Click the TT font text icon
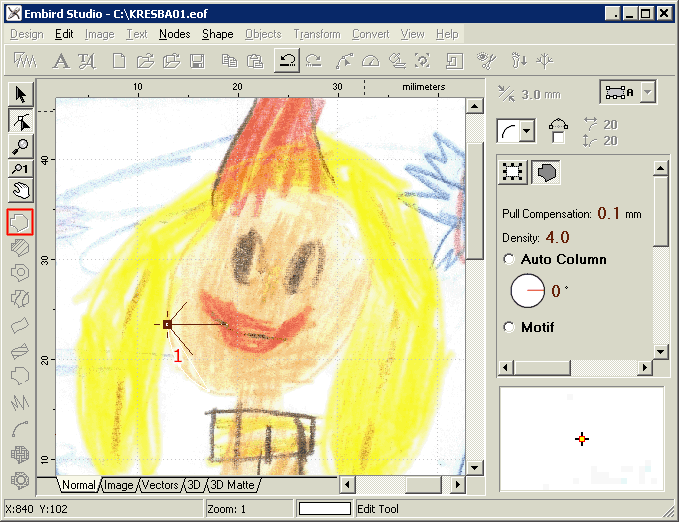The width and height of the screenshot is (679, 522). tap(87, 61)
